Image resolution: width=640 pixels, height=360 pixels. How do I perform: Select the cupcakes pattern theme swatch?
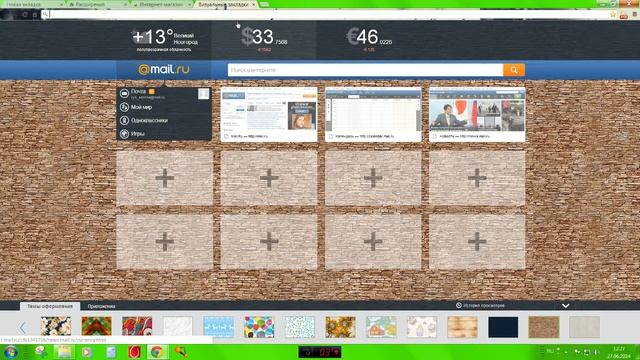point(422,327)
